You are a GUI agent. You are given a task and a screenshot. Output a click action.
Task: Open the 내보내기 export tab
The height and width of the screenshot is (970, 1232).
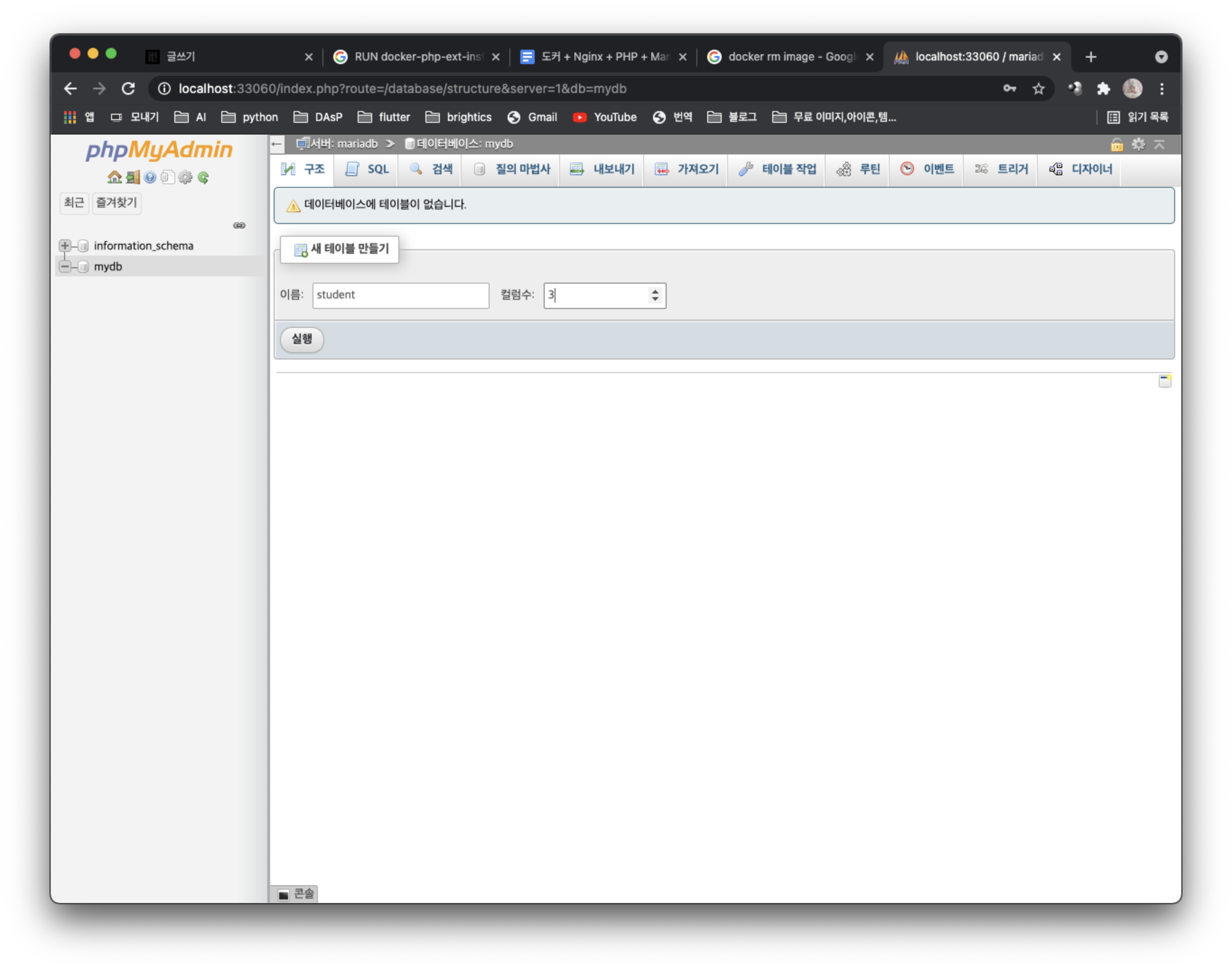(x=602, y=169)
